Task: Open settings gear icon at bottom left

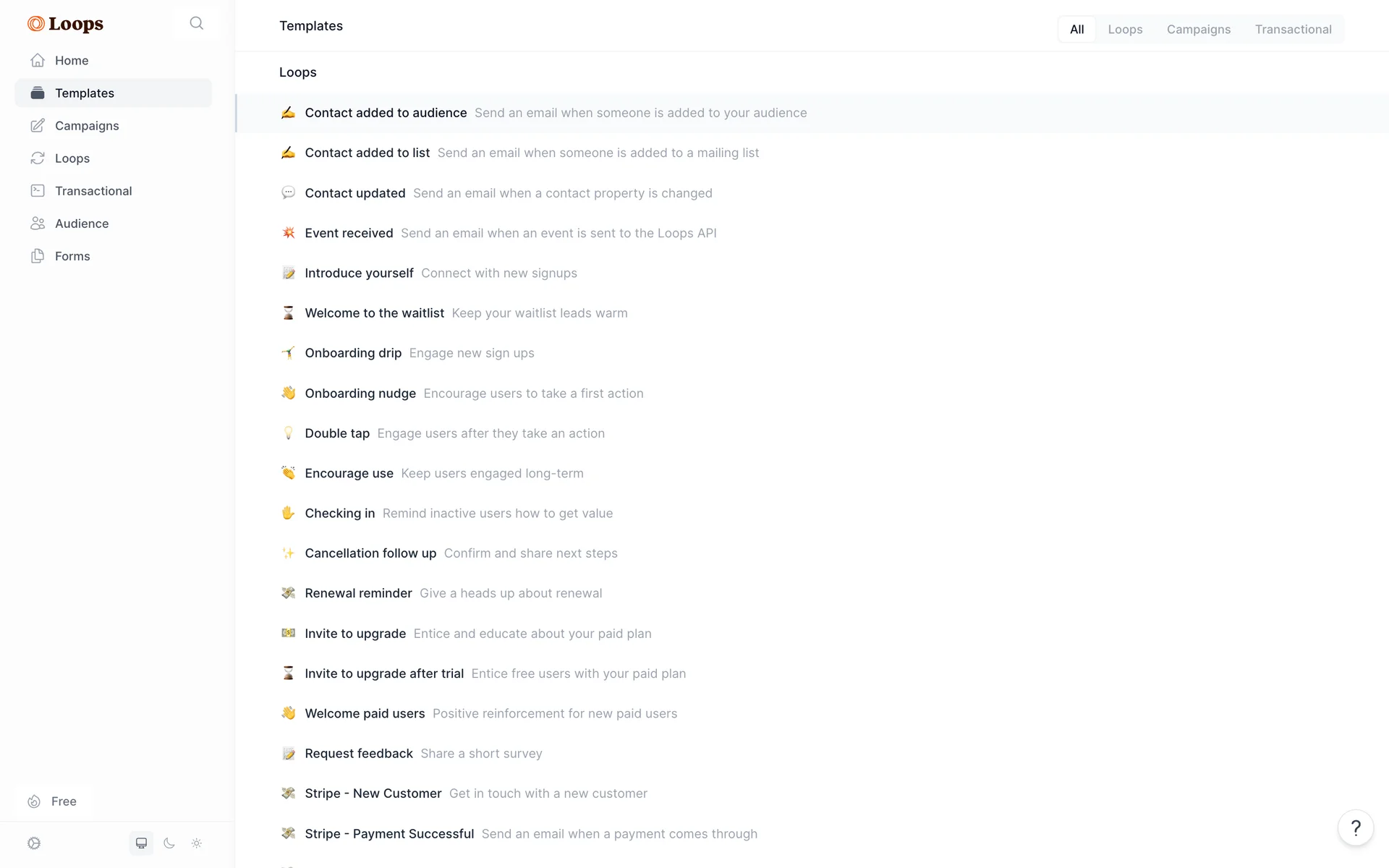Action: 34,843
